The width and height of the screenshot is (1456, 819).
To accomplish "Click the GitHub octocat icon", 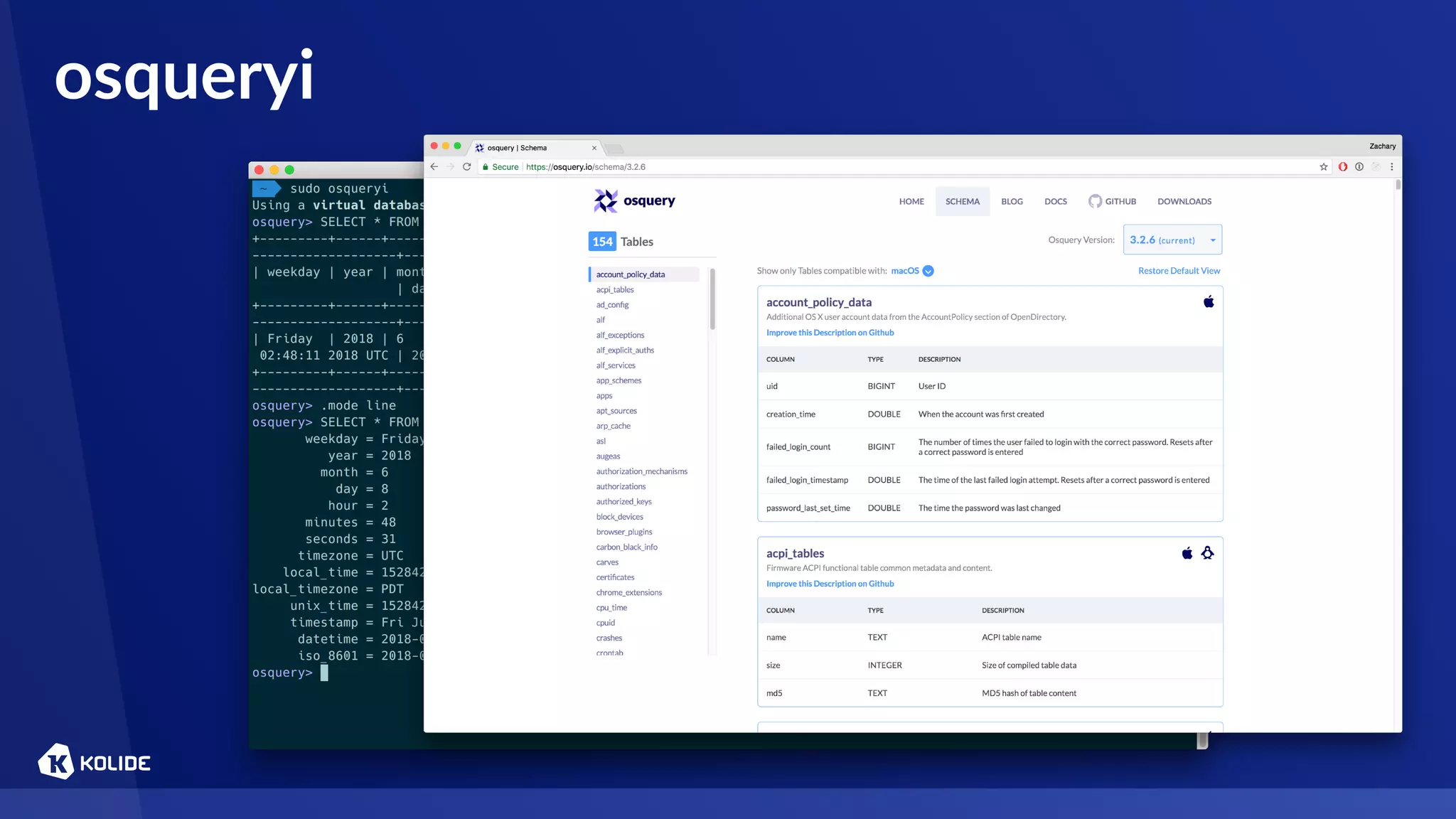I will tap(1095, 201).
